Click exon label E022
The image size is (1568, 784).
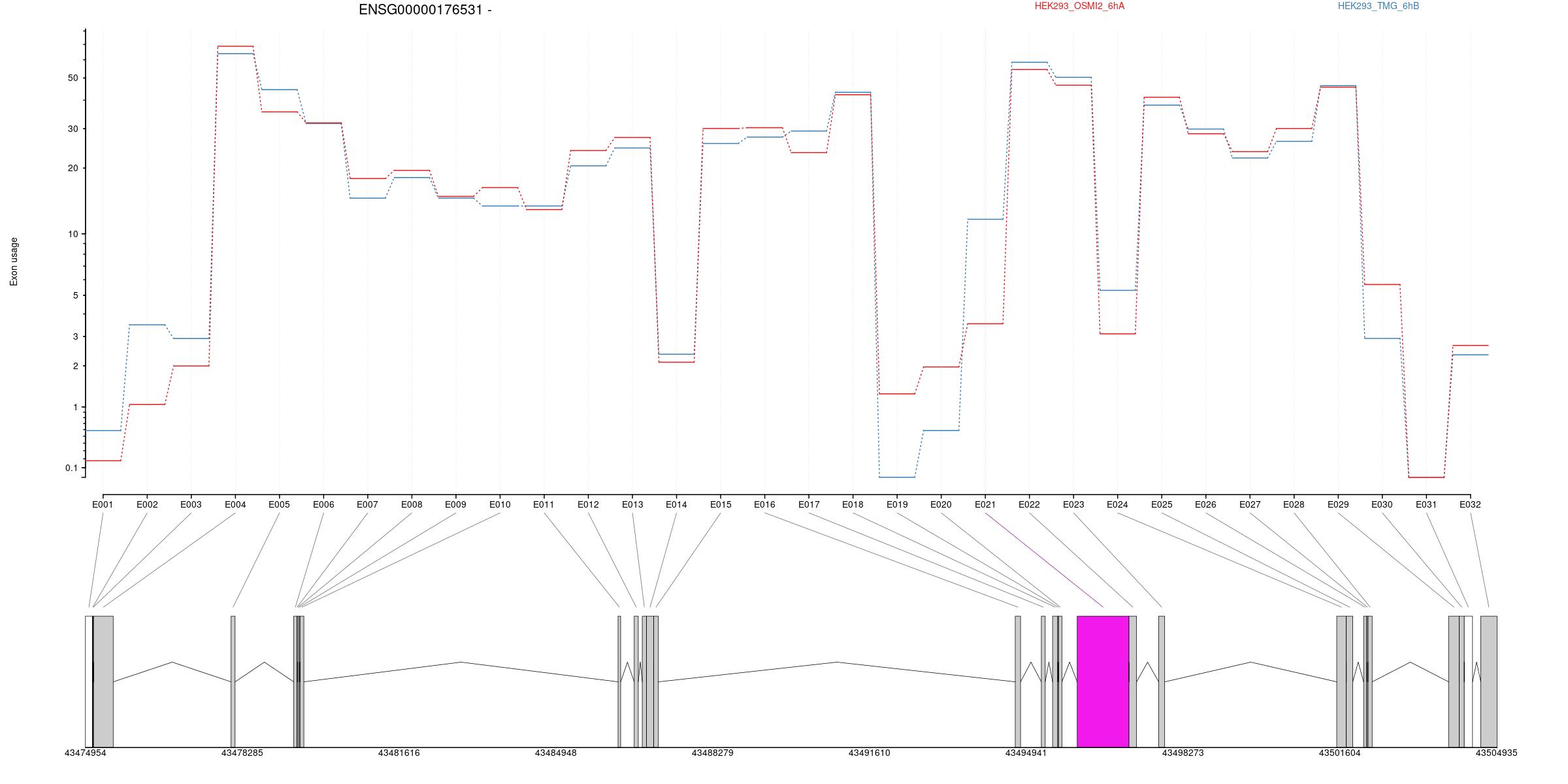pos(1029,504)
